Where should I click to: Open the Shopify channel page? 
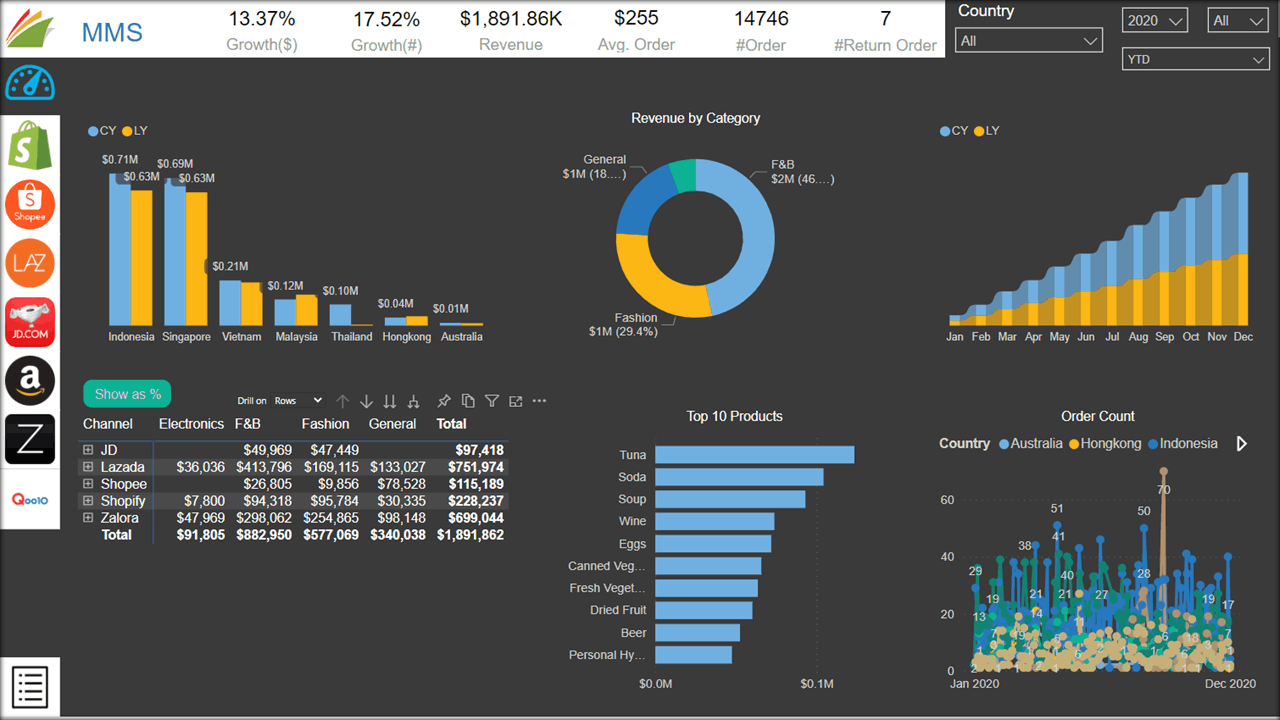(29, 145)
